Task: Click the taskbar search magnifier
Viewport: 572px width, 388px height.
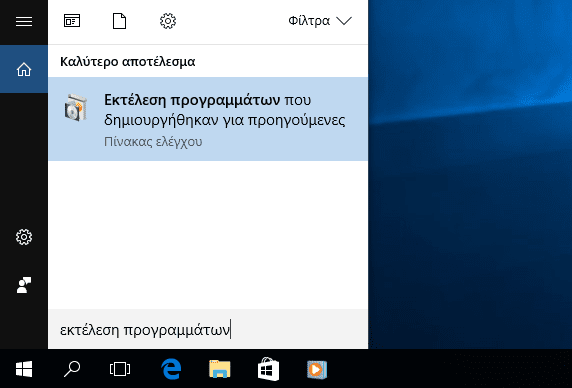Action: point(72,369)
